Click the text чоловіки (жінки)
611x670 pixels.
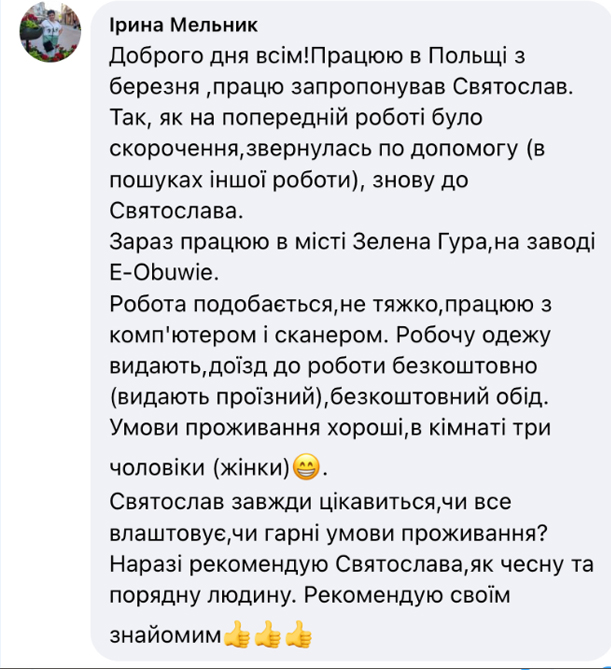point(198,467)
